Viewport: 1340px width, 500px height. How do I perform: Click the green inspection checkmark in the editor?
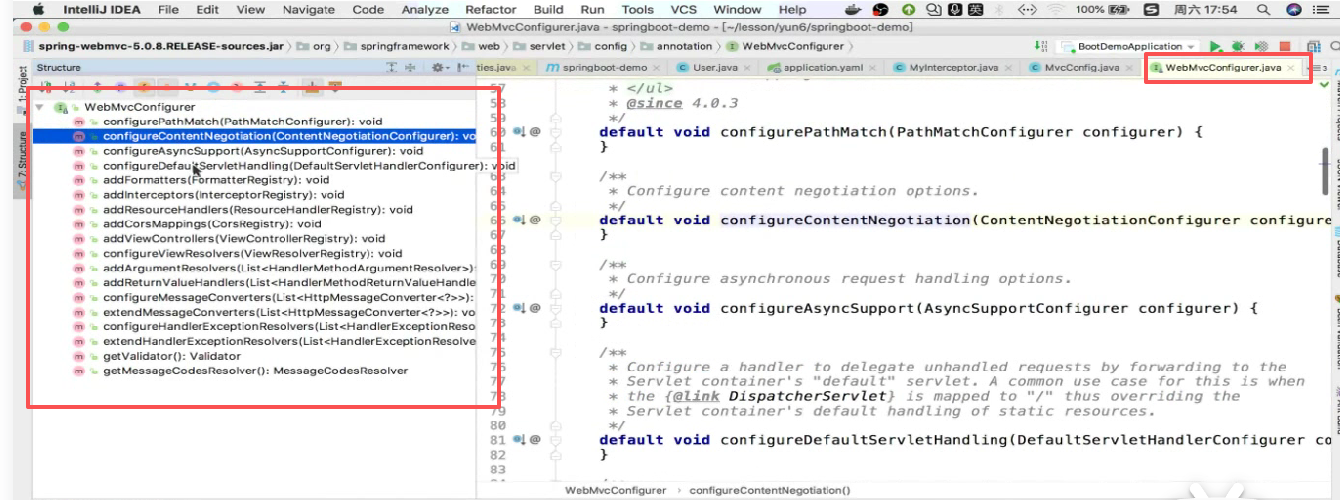click(1326, 86)
